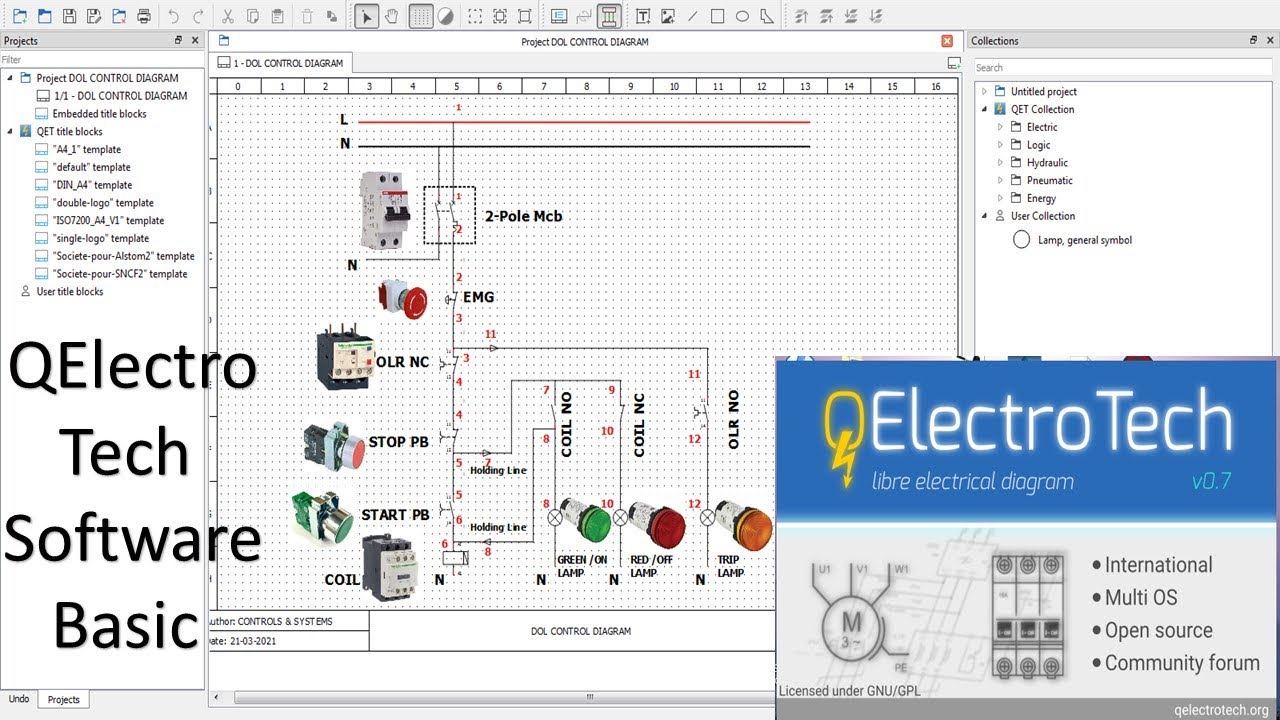Image resolution: width=1280 pixels, height=720 pixels.
Task: Switch to the Undo panel tab
Action: (19, 699)
